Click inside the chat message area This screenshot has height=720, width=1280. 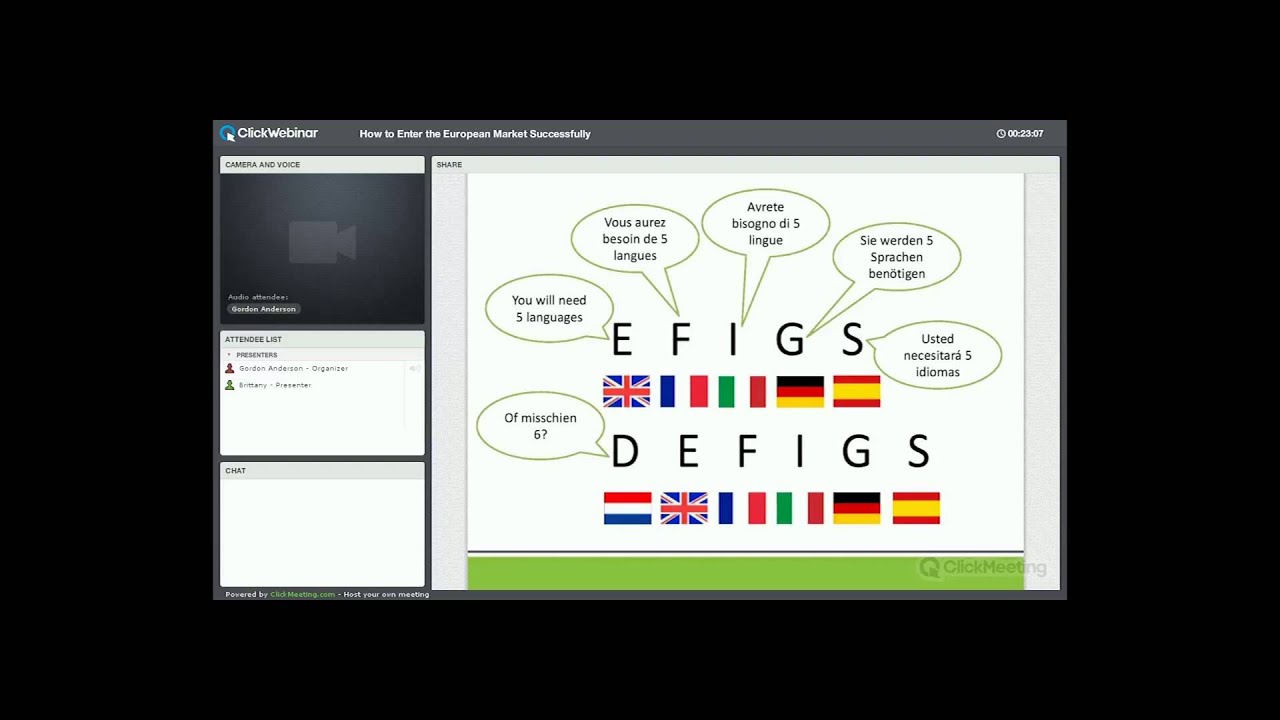click(x=322, y=532)
